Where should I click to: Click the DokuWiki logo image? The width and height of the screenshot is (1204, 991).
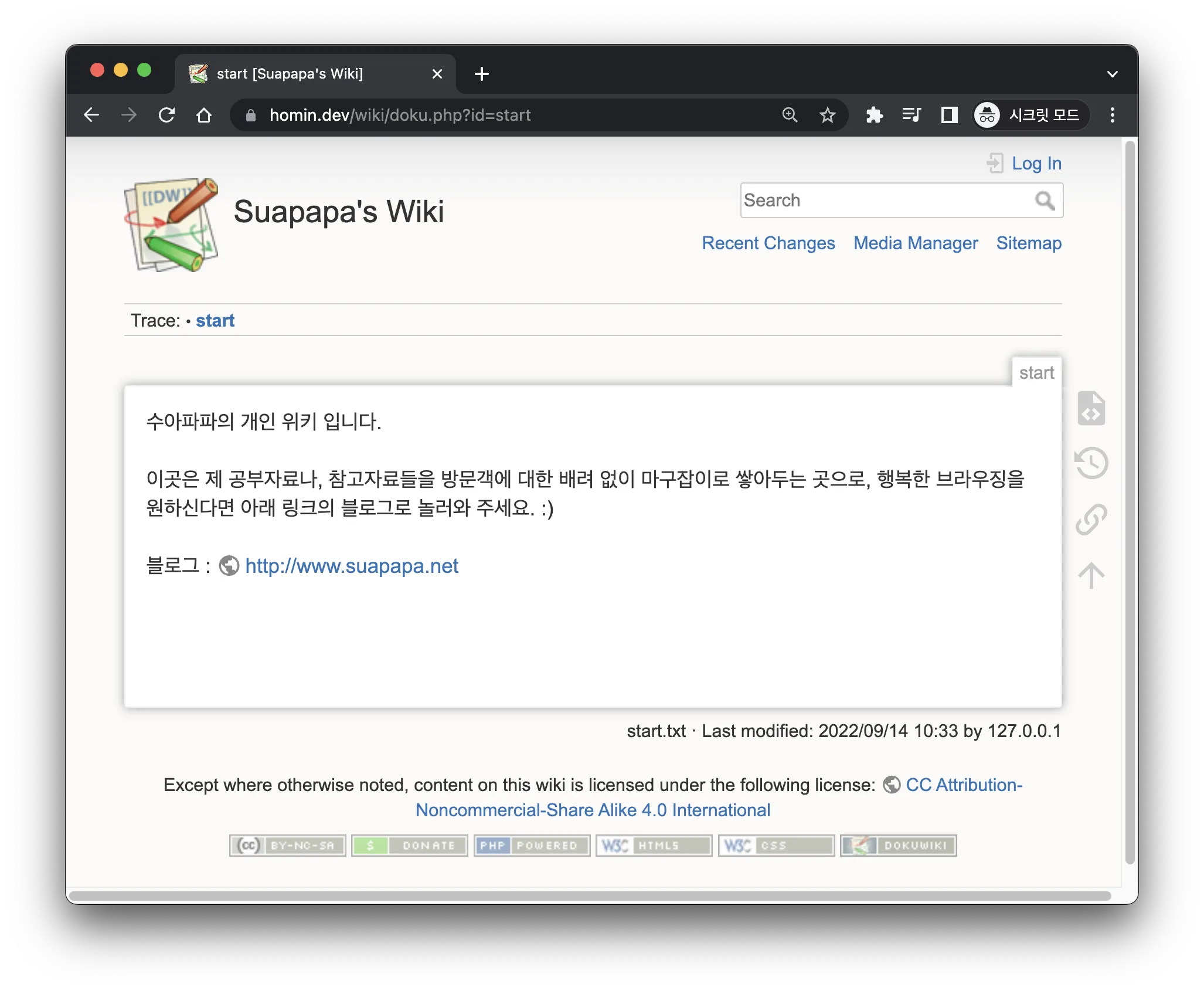(171, 225)
